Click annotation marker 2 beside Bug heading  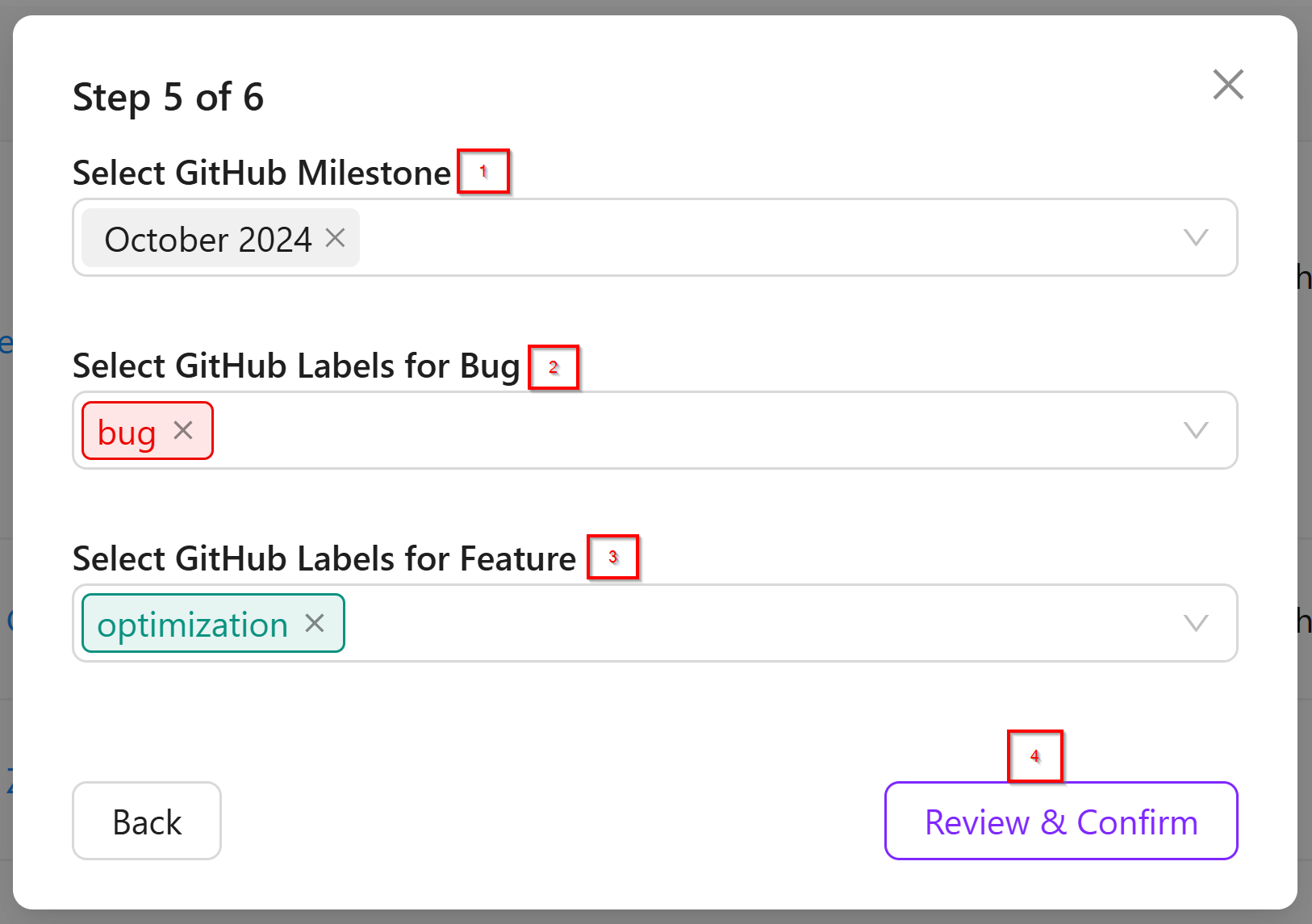(x=554, y=367)
